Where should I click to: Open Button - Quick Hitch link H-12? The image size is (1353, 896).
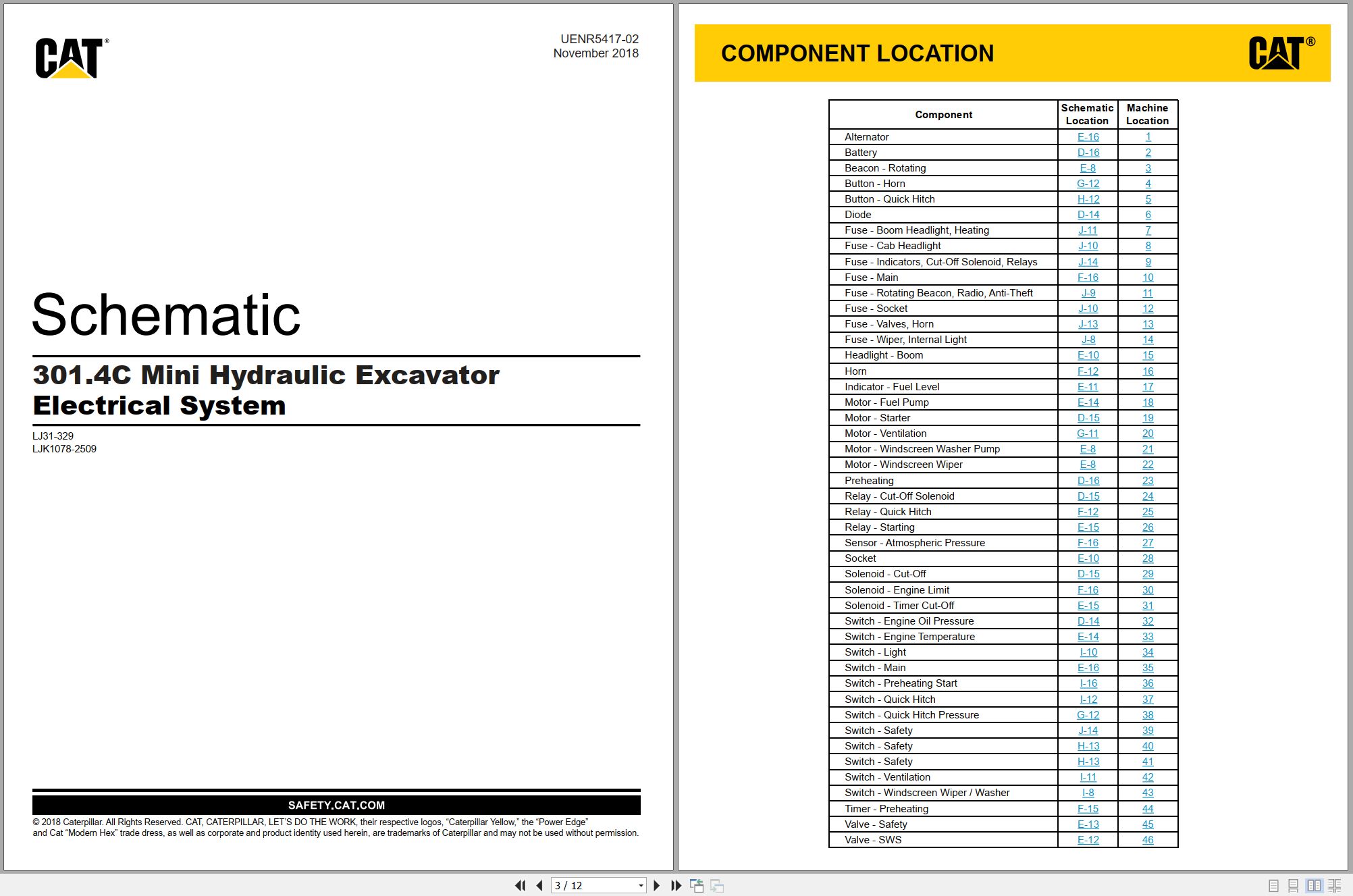click(x=1088, y=199)
